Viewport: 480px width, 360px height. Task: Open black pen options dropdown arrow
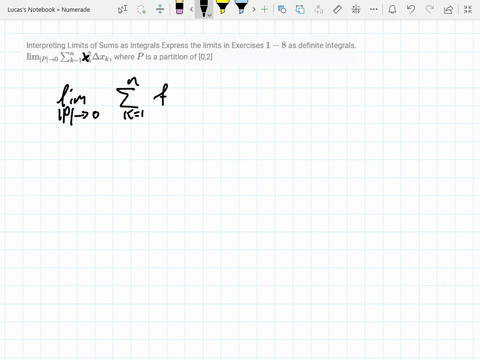[210, 15]
